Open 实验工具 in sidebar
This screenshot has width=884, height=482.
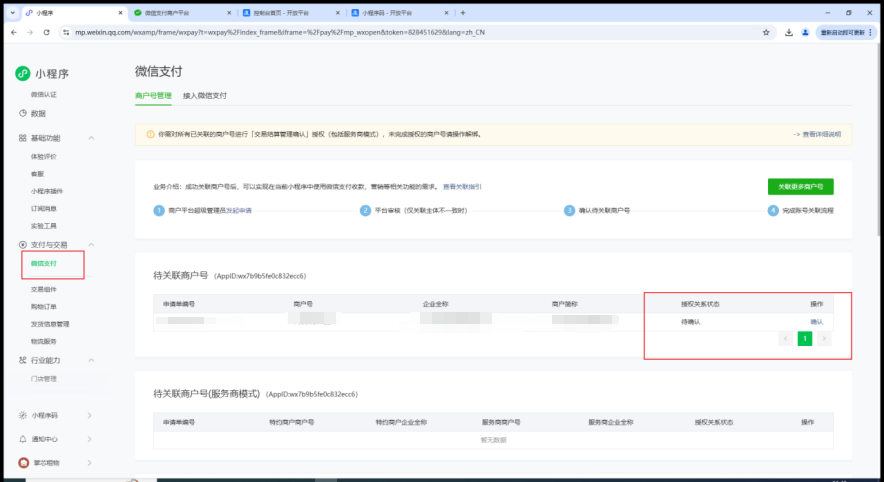point(44,226)
